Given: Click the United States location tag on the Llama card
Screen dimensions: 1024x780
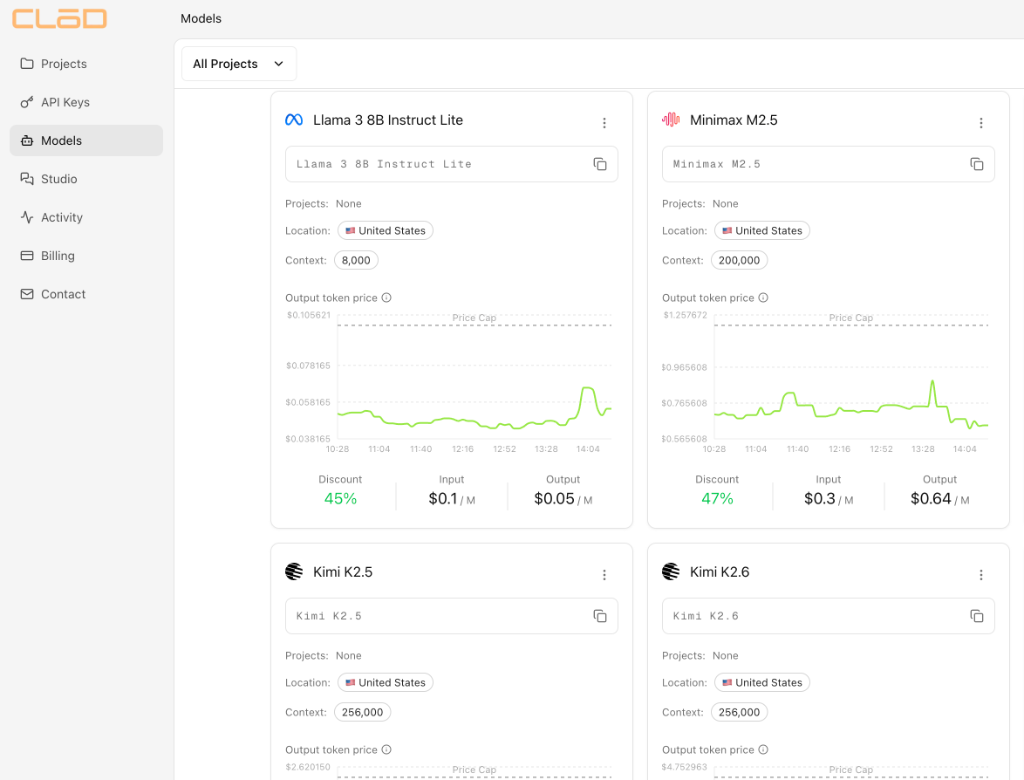Looking at the screenshot, I should coord(385,231).
